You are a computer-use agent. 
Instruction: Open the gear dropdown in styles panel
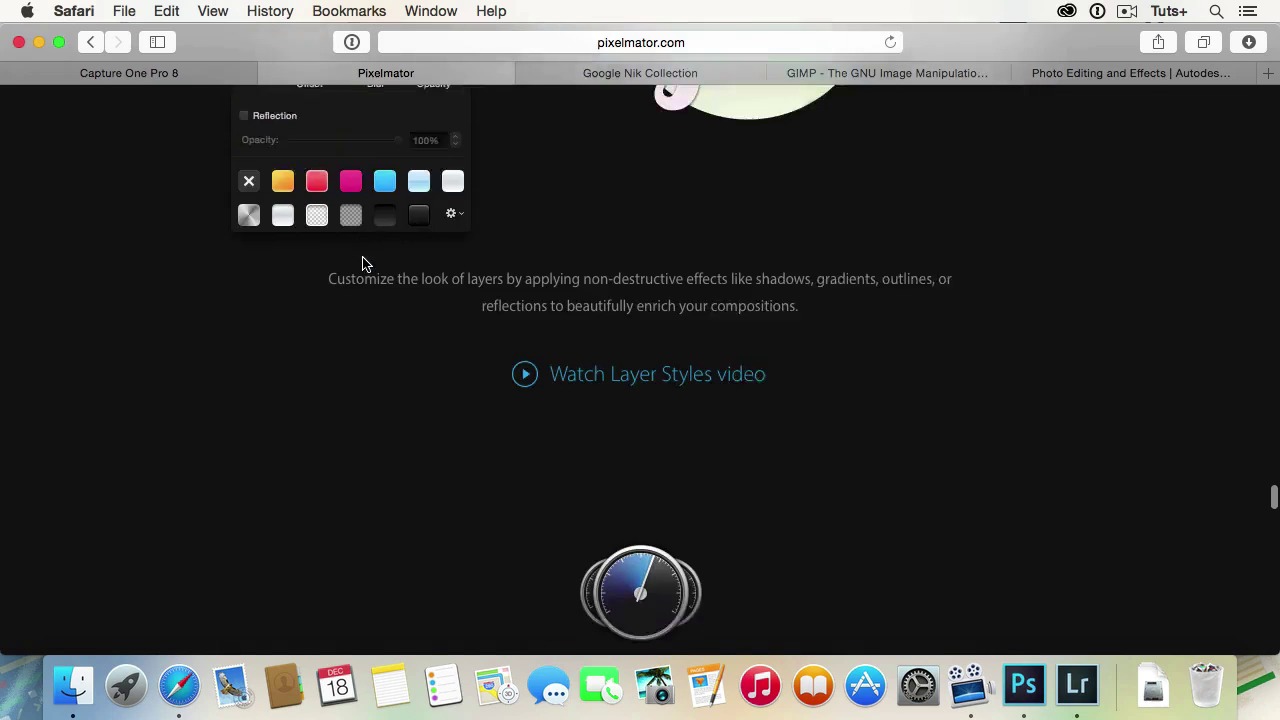click(454, 213)
